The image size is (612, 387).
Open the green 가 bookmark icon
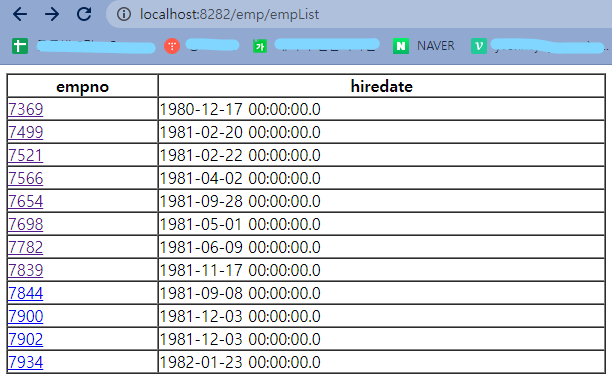pyautogui.click(x=260, y=46)
